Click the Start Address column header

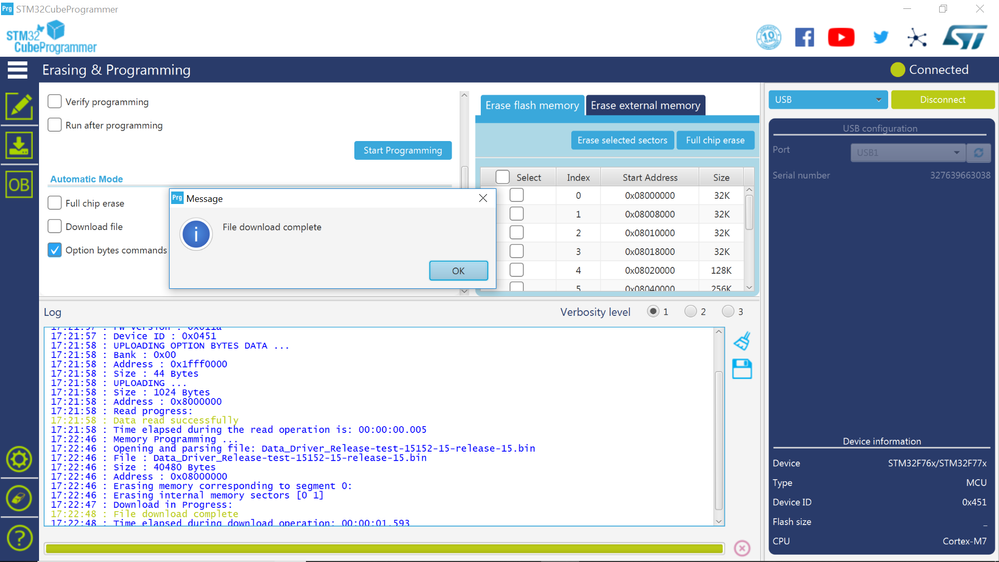click(x=650, y=177)
